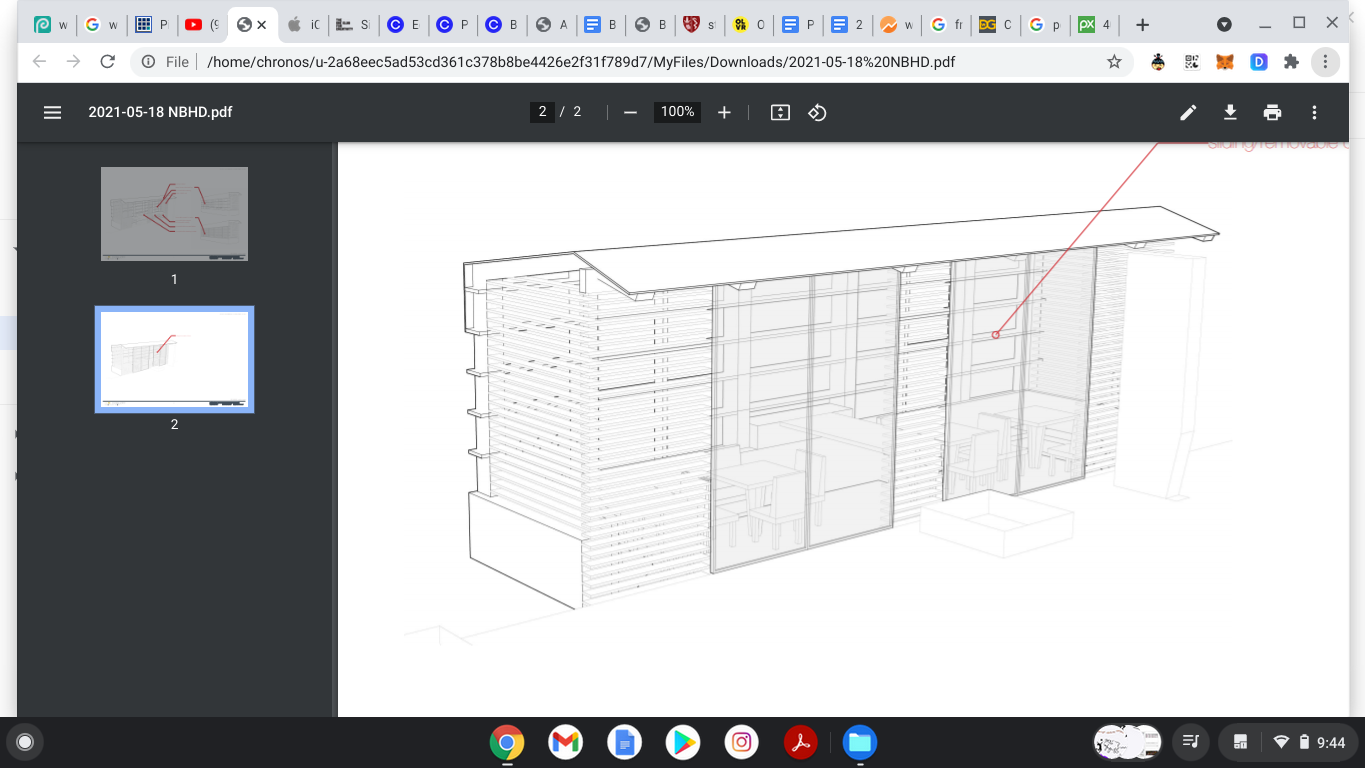
Task: Zoom out of the PDF with minus icon
Action: pos(630,112)
